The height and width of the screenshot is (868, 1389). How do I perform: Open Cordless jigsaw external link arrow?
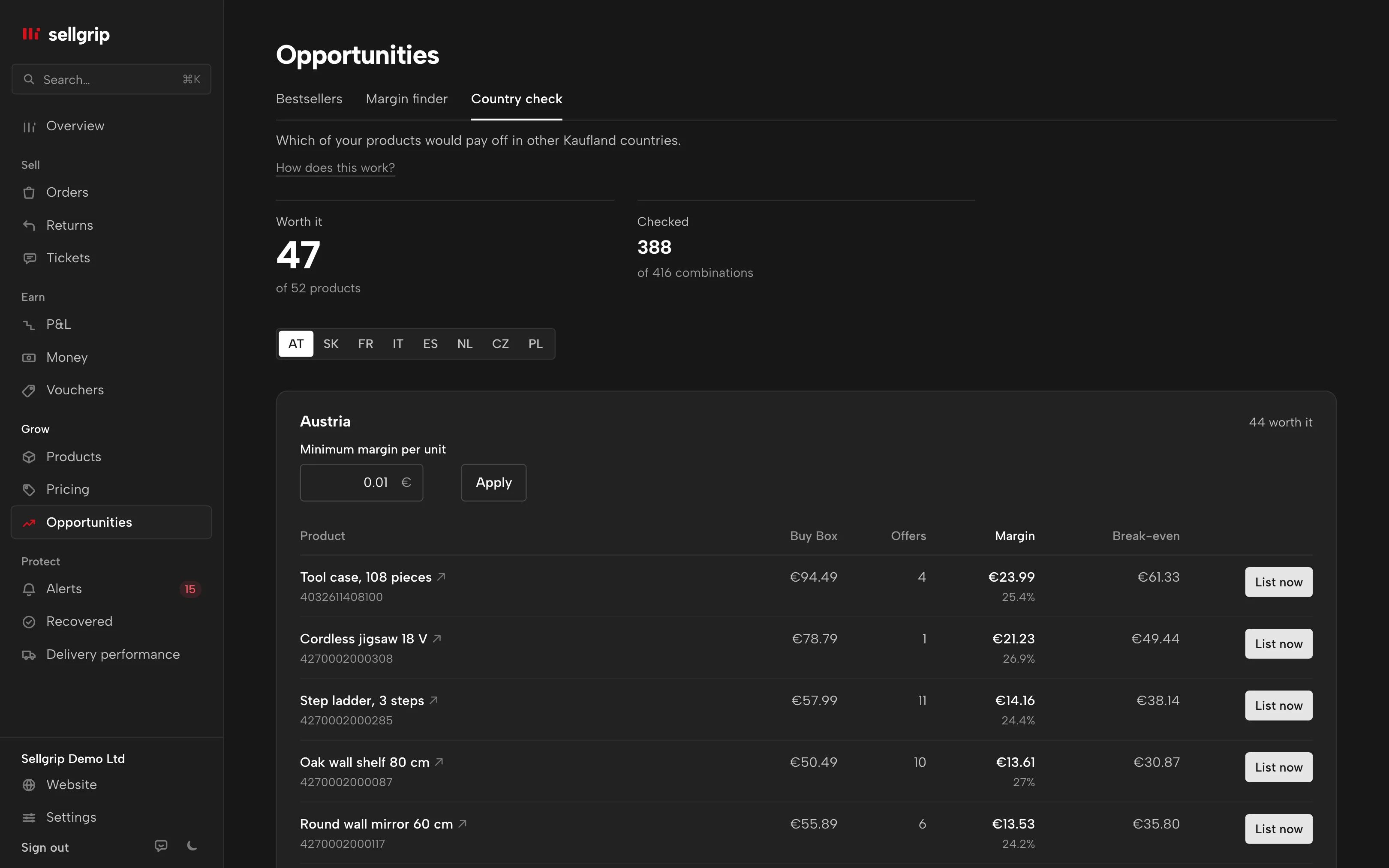pyautogui.click(x=437, y=638)
